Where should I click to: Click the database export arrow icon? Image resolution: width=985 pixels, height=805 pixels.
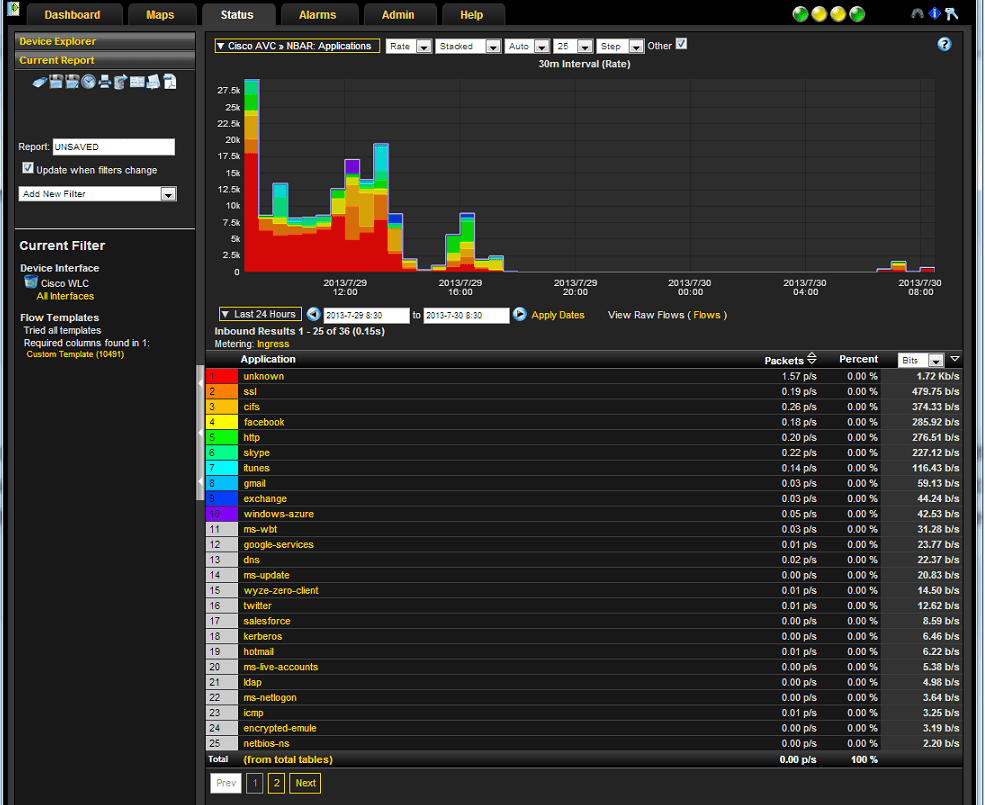point(121,82)
